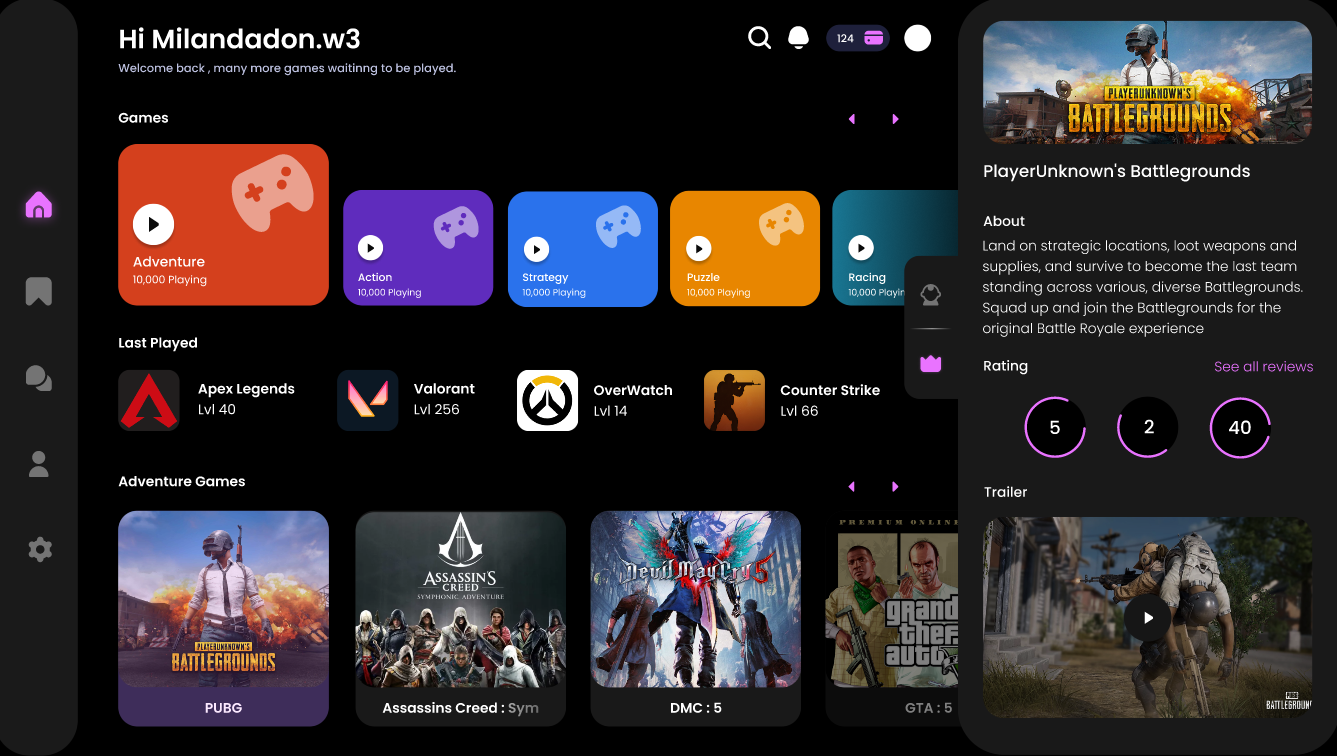Click the About heading
Viewport: 1337px width, 756px height.
pyautogui.click(x=1004, y=221)
